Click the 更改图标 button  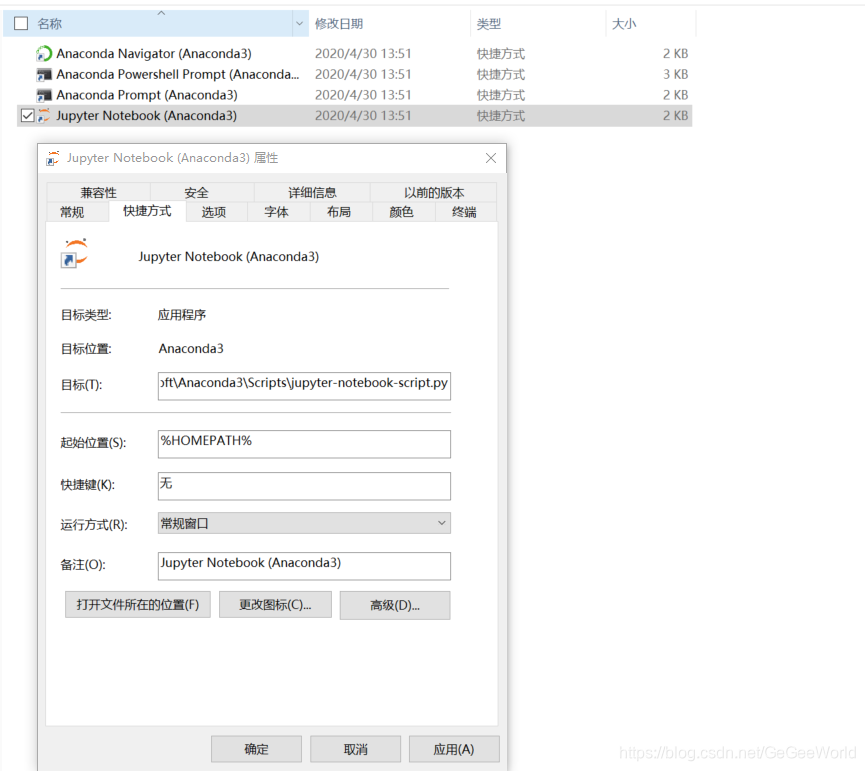[x=275, y=605]
